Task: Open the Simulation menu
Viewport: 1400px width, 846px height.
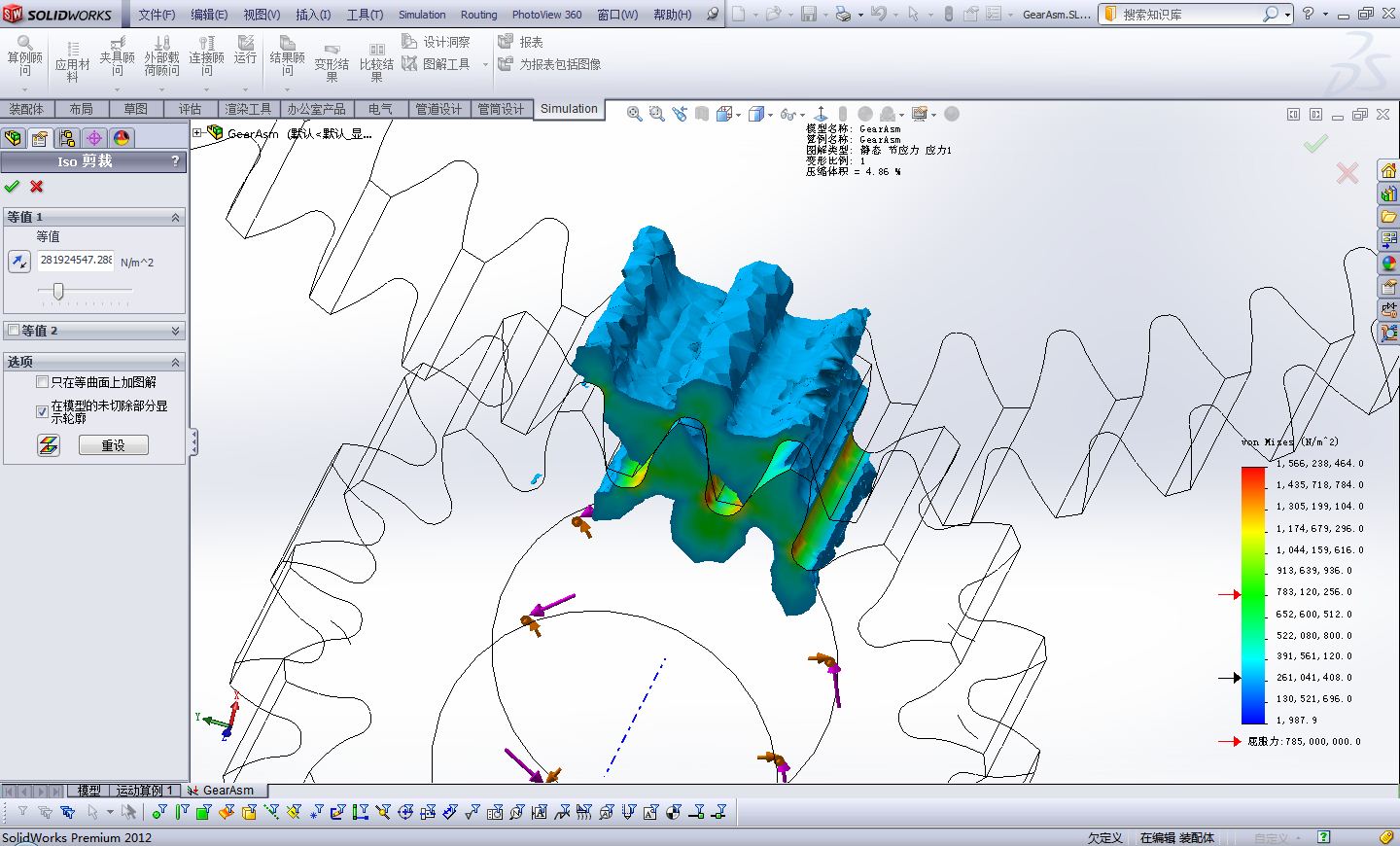Action: point(422,15)
